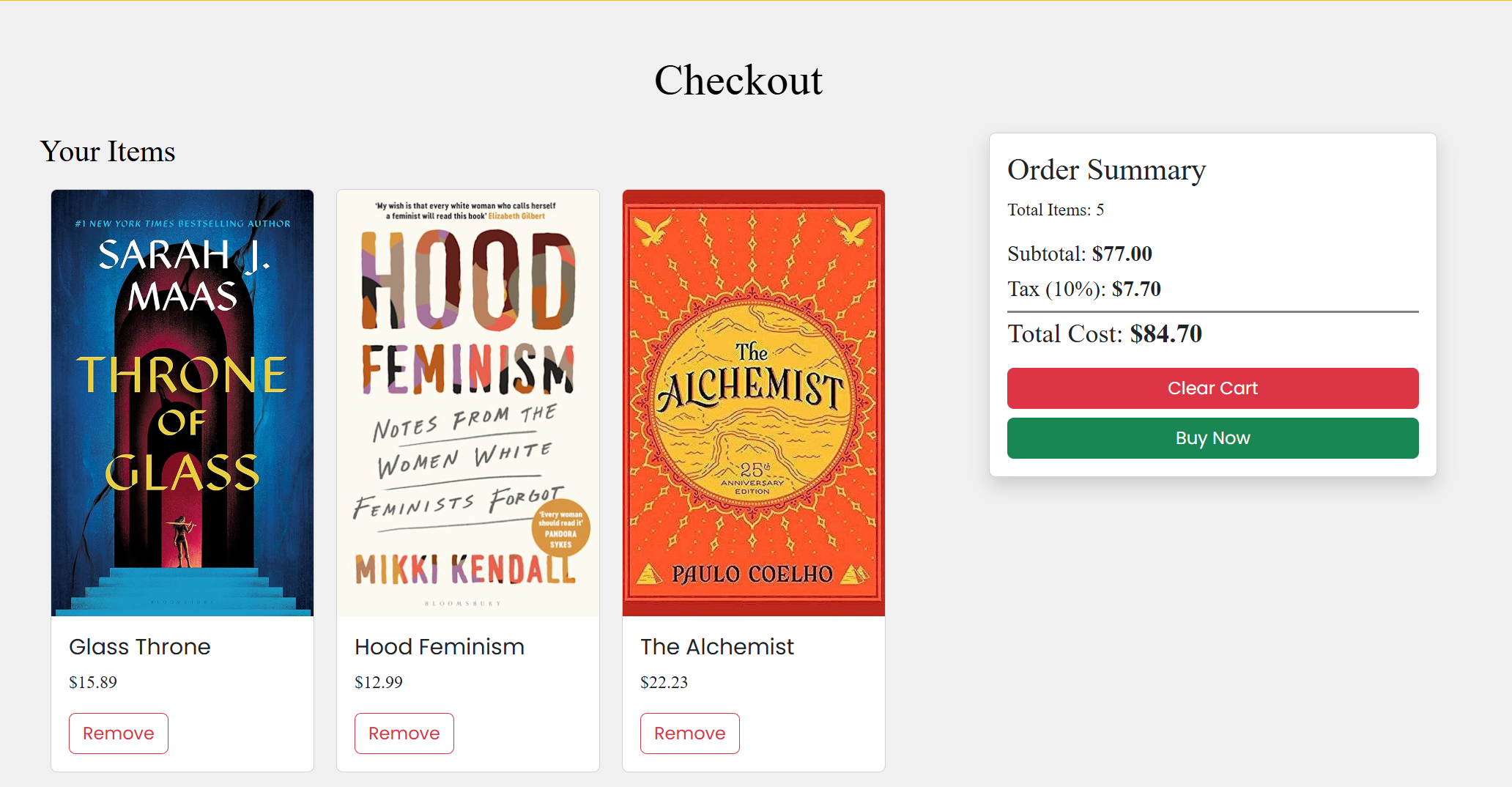Image resolution: width=1512 pixels, height=787 pixels.
Task: Click the $22.23 price label
Action: pos(664,682)
